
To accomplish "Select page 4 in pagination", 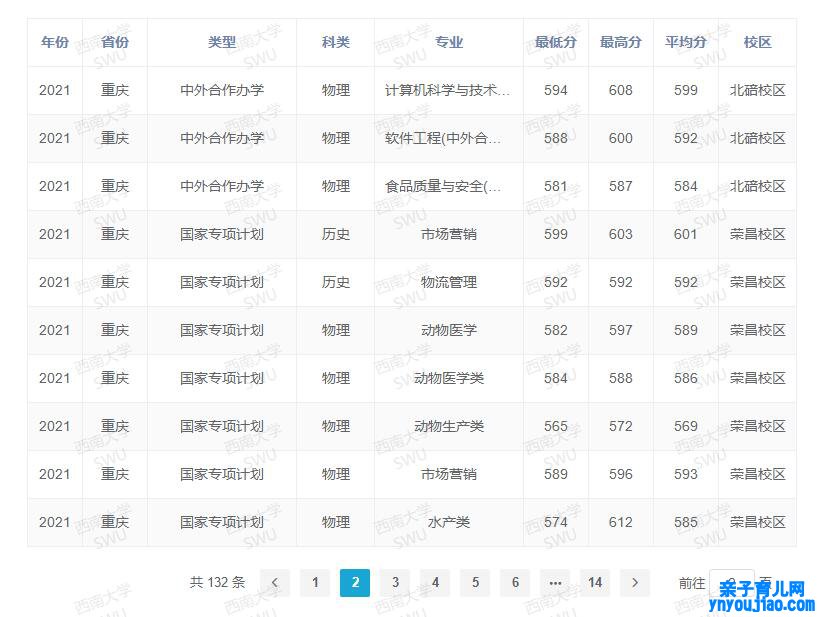I will (x=436, y=583).
